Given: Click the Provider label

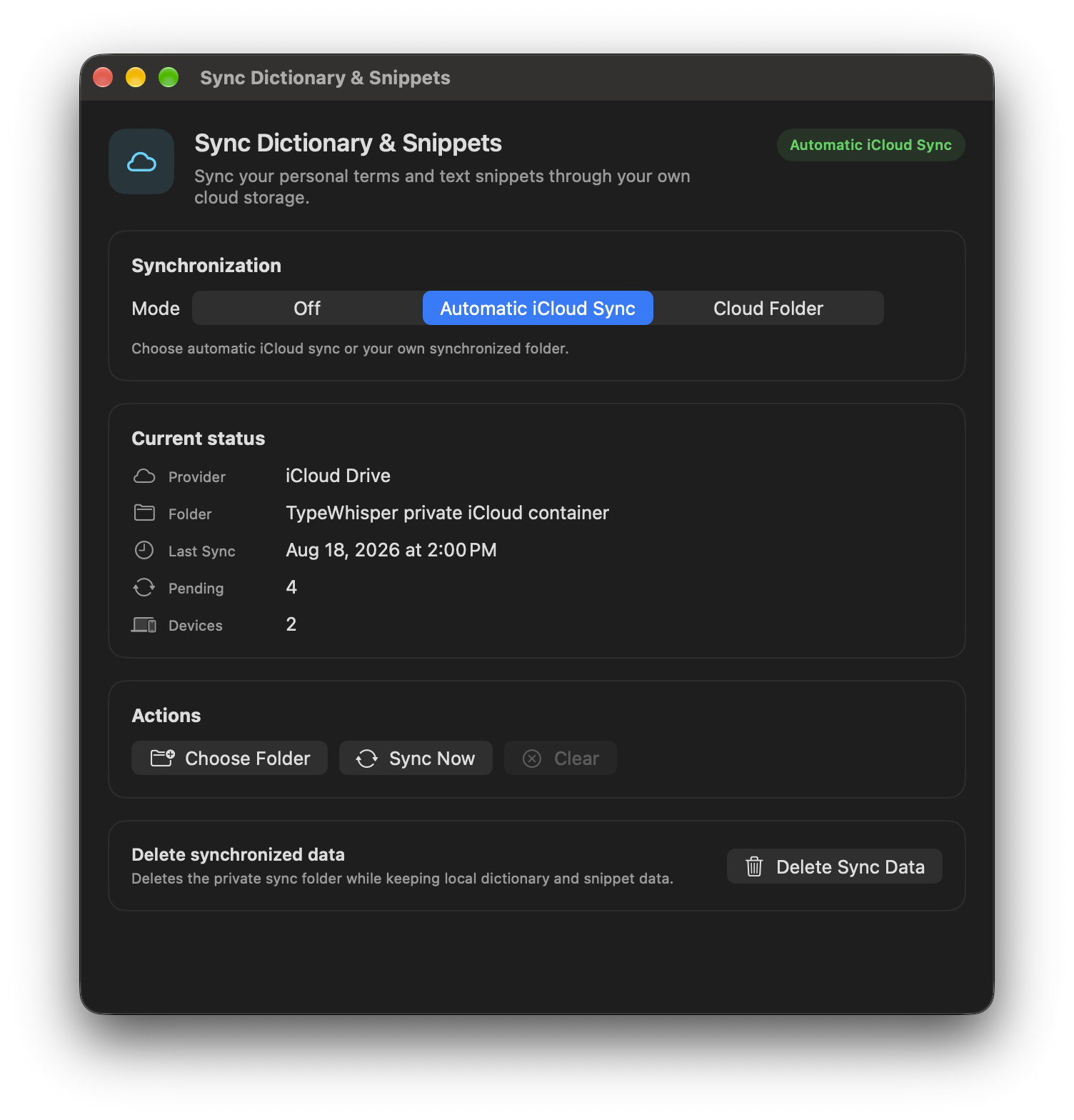Looking at the screenshot, I should click(197, 476).
